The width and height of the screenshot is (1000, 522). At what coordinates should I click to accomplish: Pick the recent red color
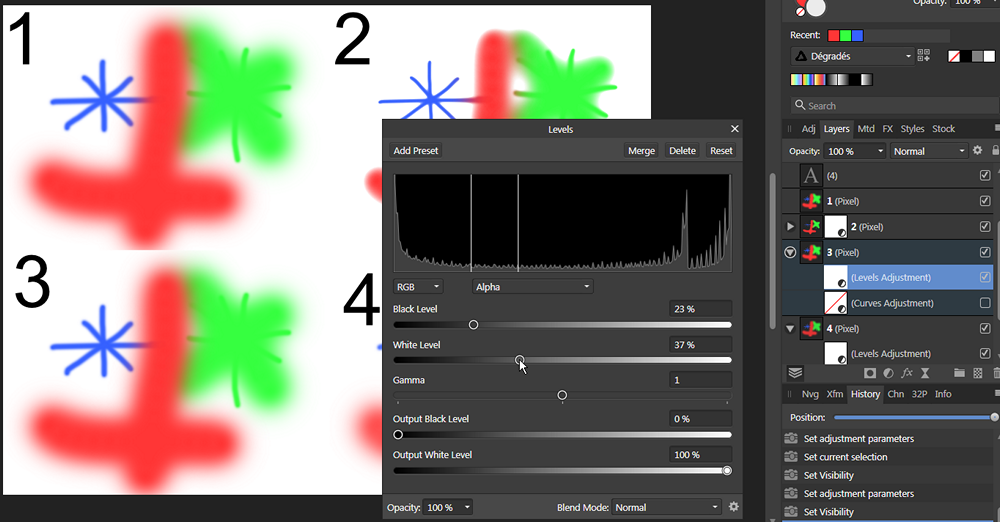834,35
